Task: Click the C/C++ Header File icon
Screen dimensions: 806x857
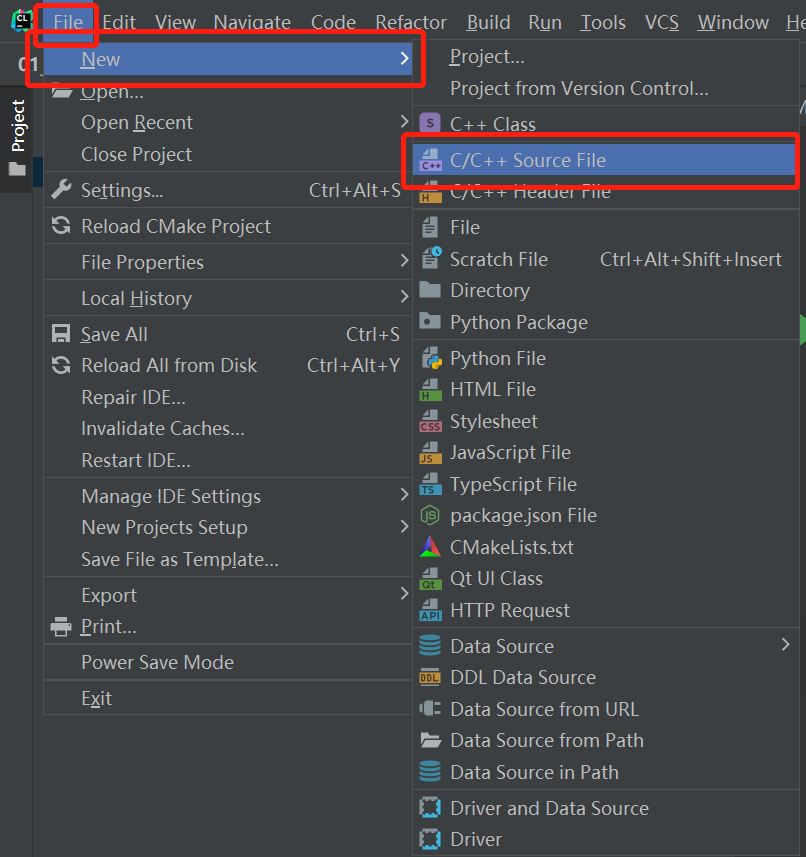Action: point(430,193)
